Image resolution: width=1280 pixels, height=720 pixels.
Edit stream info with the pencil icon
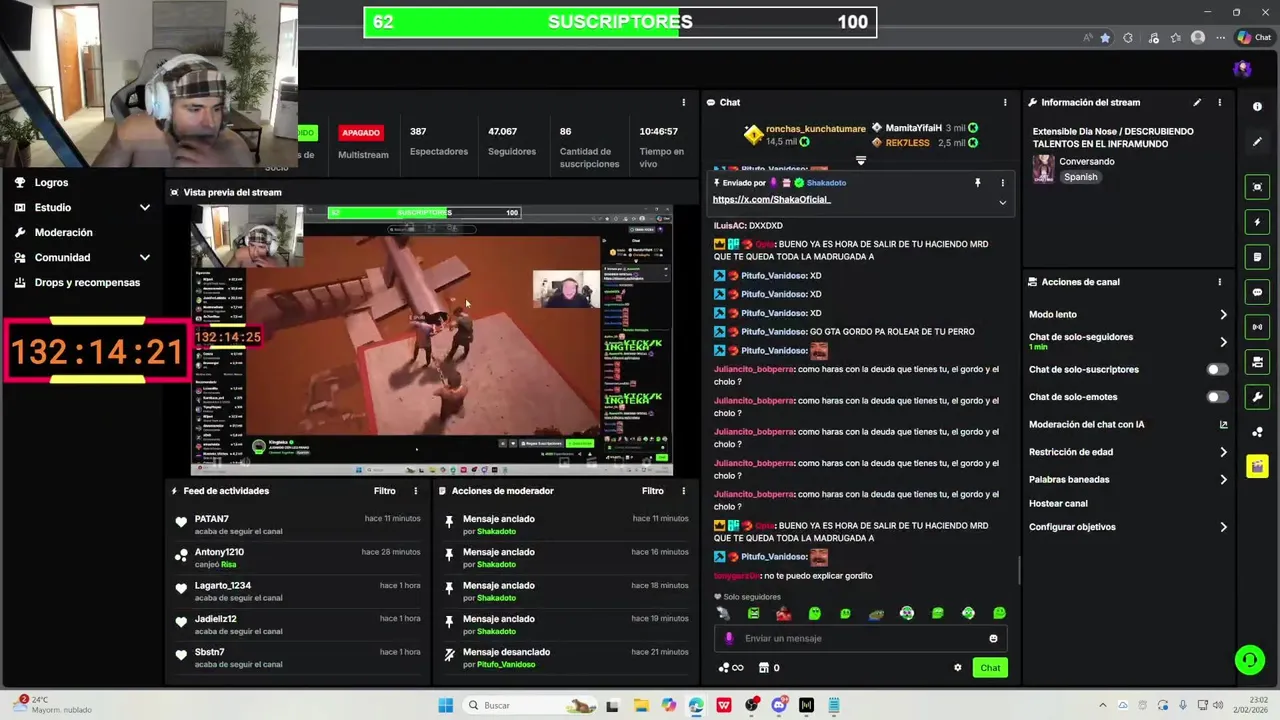pos(1197,102)
